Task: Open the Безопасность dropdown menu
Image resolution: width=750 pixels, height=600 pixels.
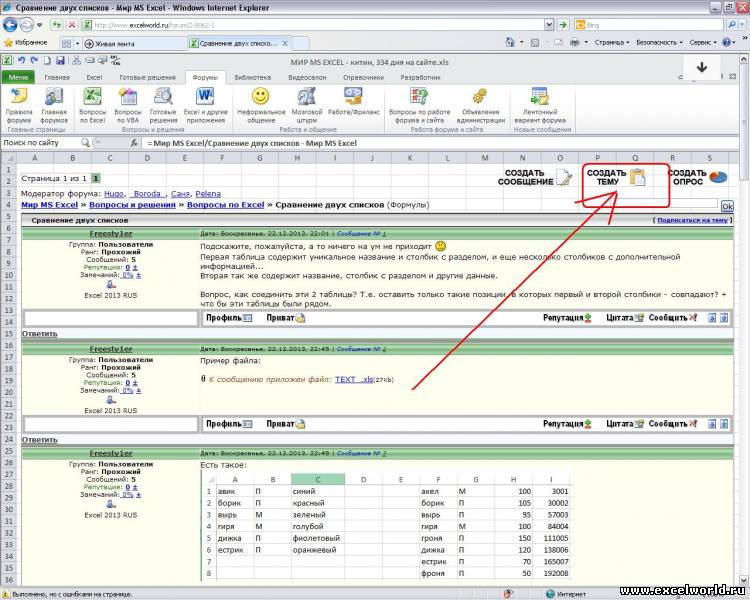Action: coord(659,43)
